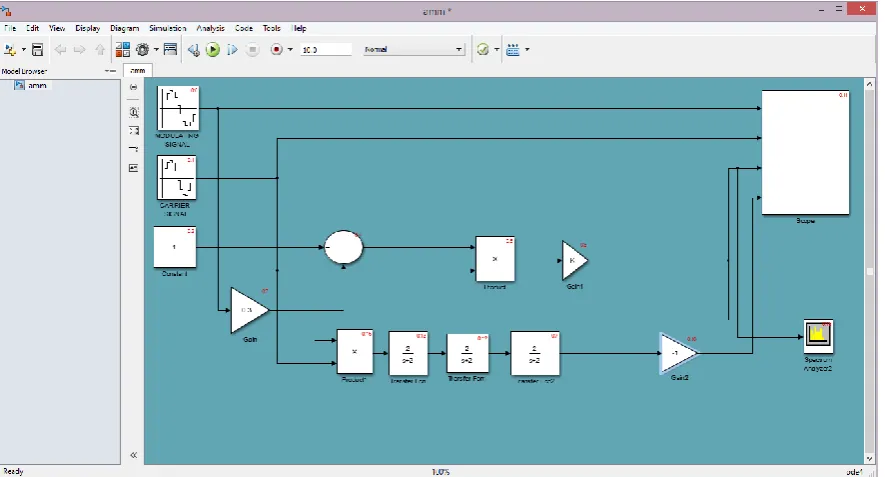
Task: Select the Scope block
Action: [805, 152]
